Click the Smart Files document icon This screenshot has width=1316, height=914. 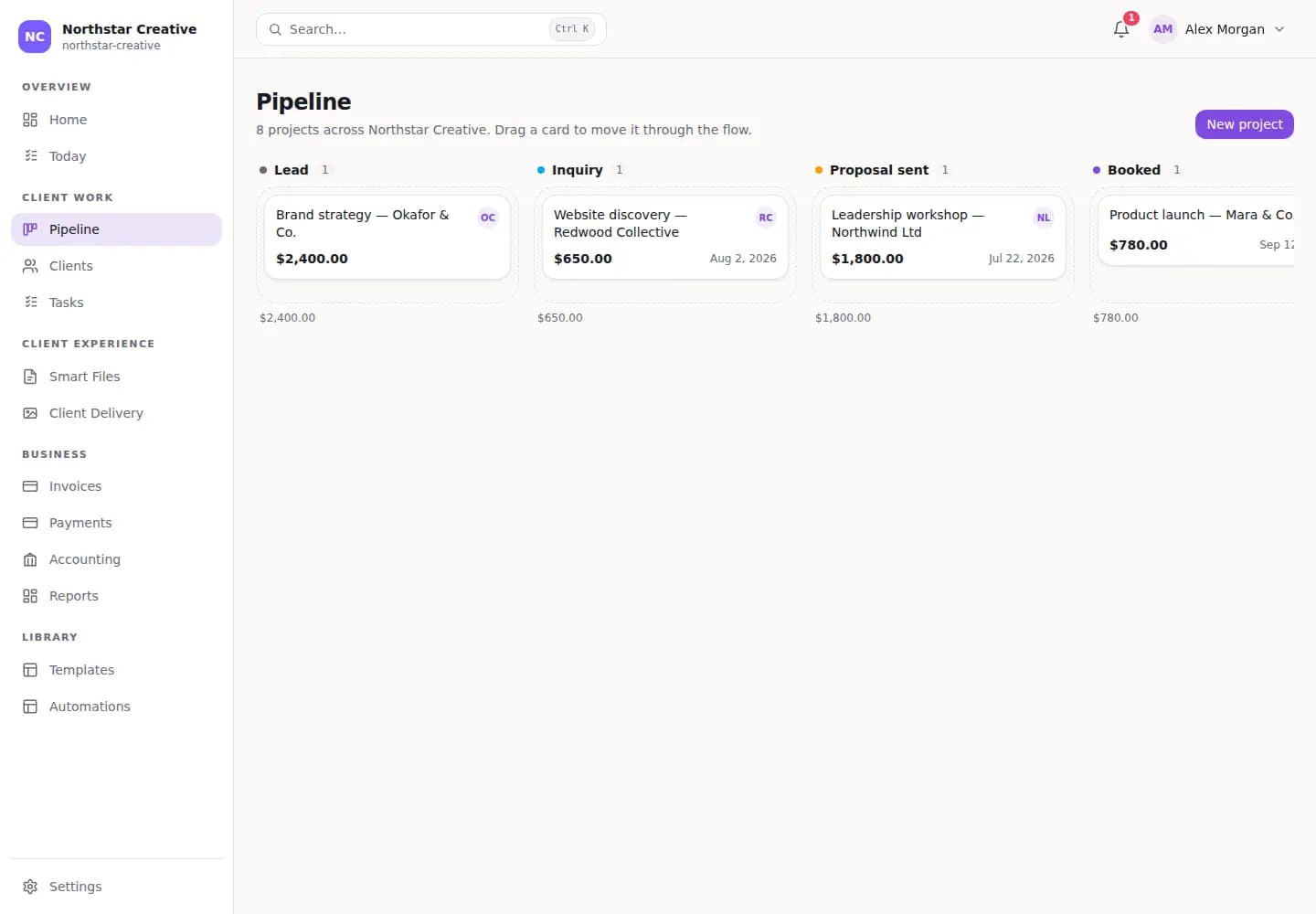click(30, 377)
